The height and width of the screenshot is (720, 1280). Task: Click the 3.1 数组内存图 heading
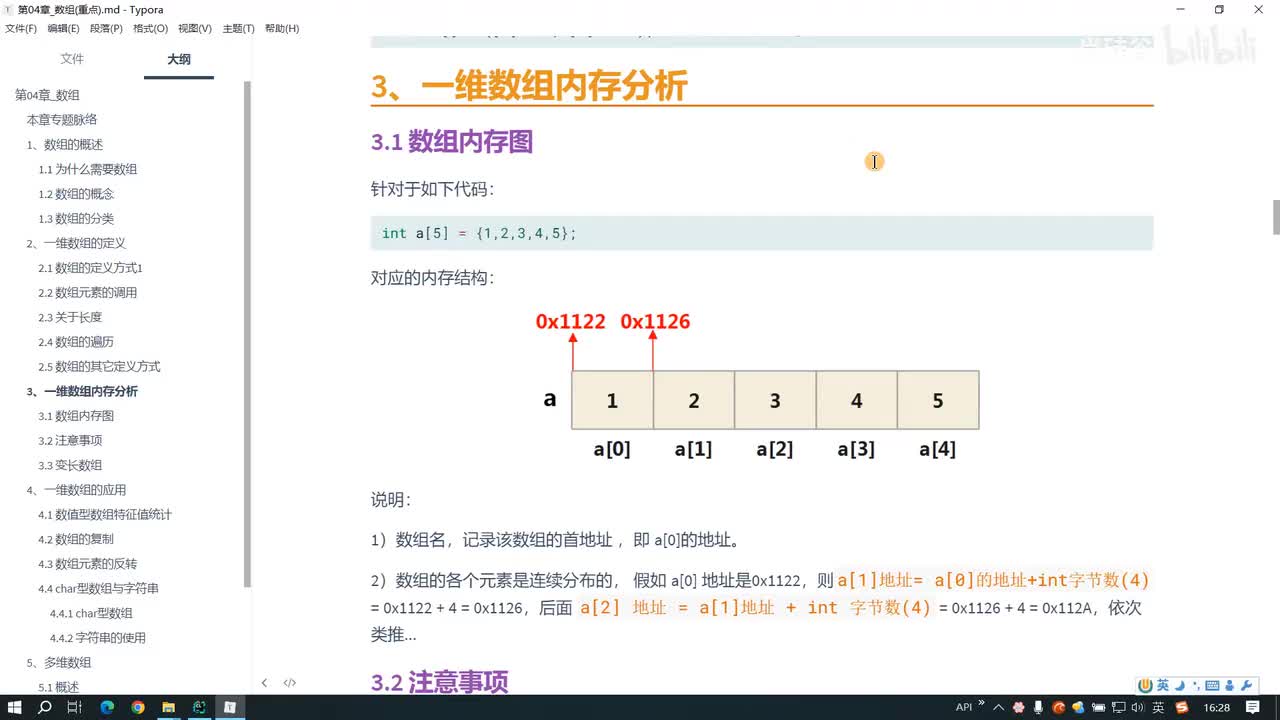pos(452,142)
